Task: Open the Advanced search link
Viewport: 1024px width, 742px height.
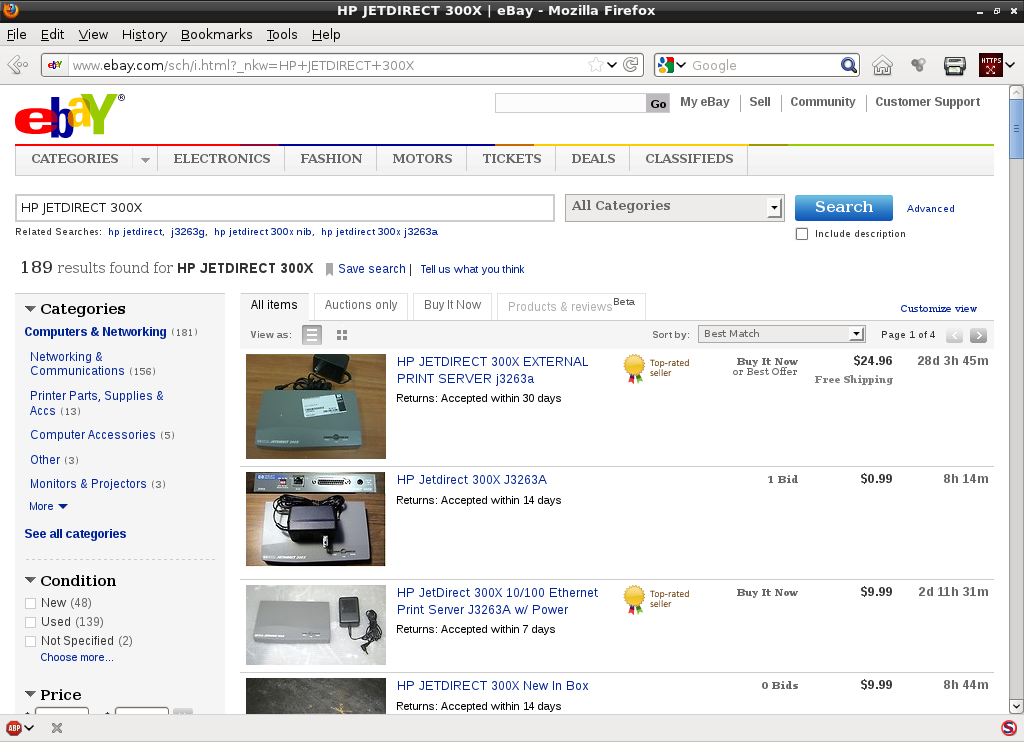Action: click(x=931, y=208)
